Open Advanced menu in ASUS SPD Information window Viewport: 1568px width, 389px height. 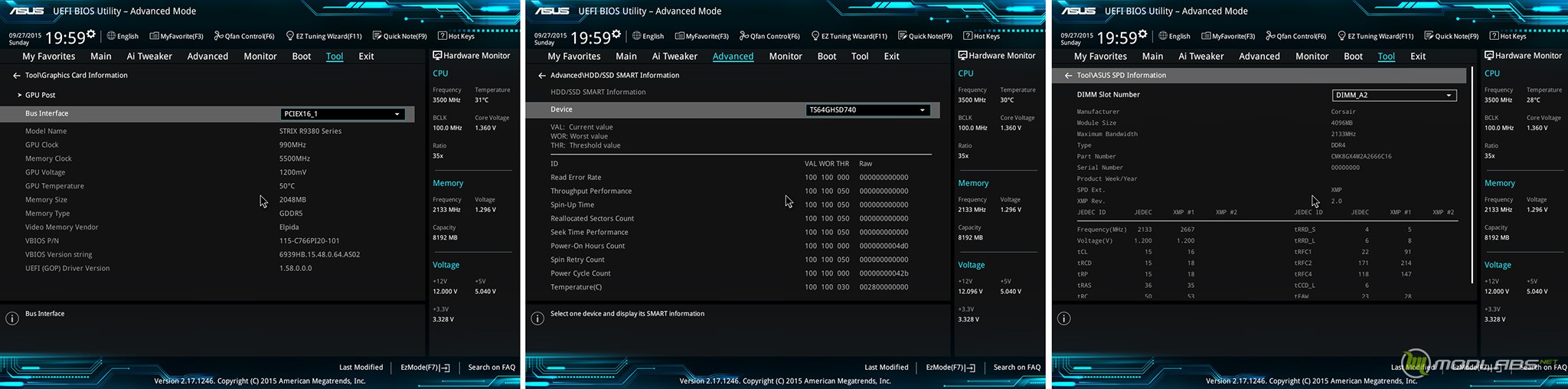1259,56
